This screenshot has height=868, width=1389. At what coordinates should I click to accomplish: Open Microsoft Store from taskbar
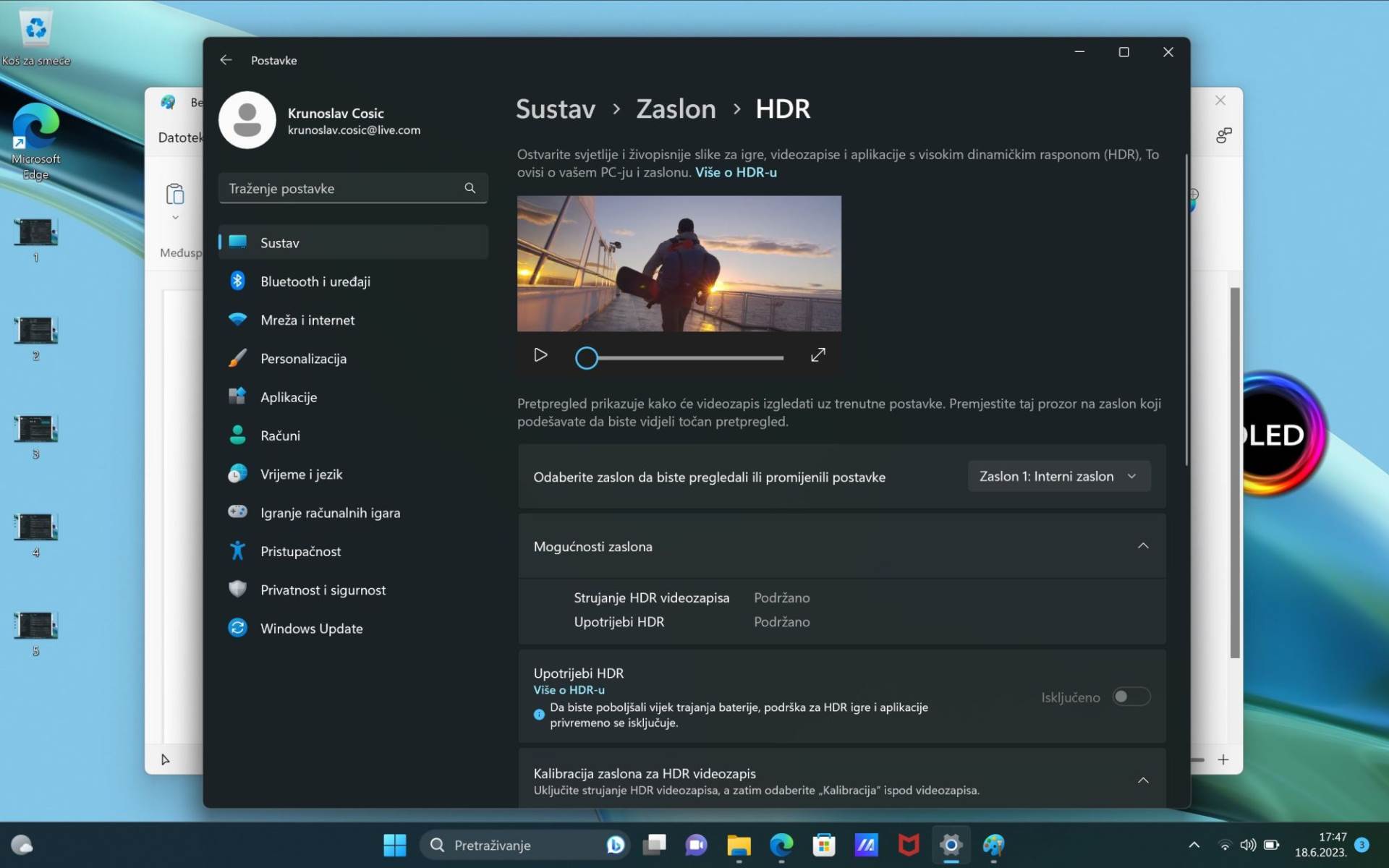[x=823, y=845]
